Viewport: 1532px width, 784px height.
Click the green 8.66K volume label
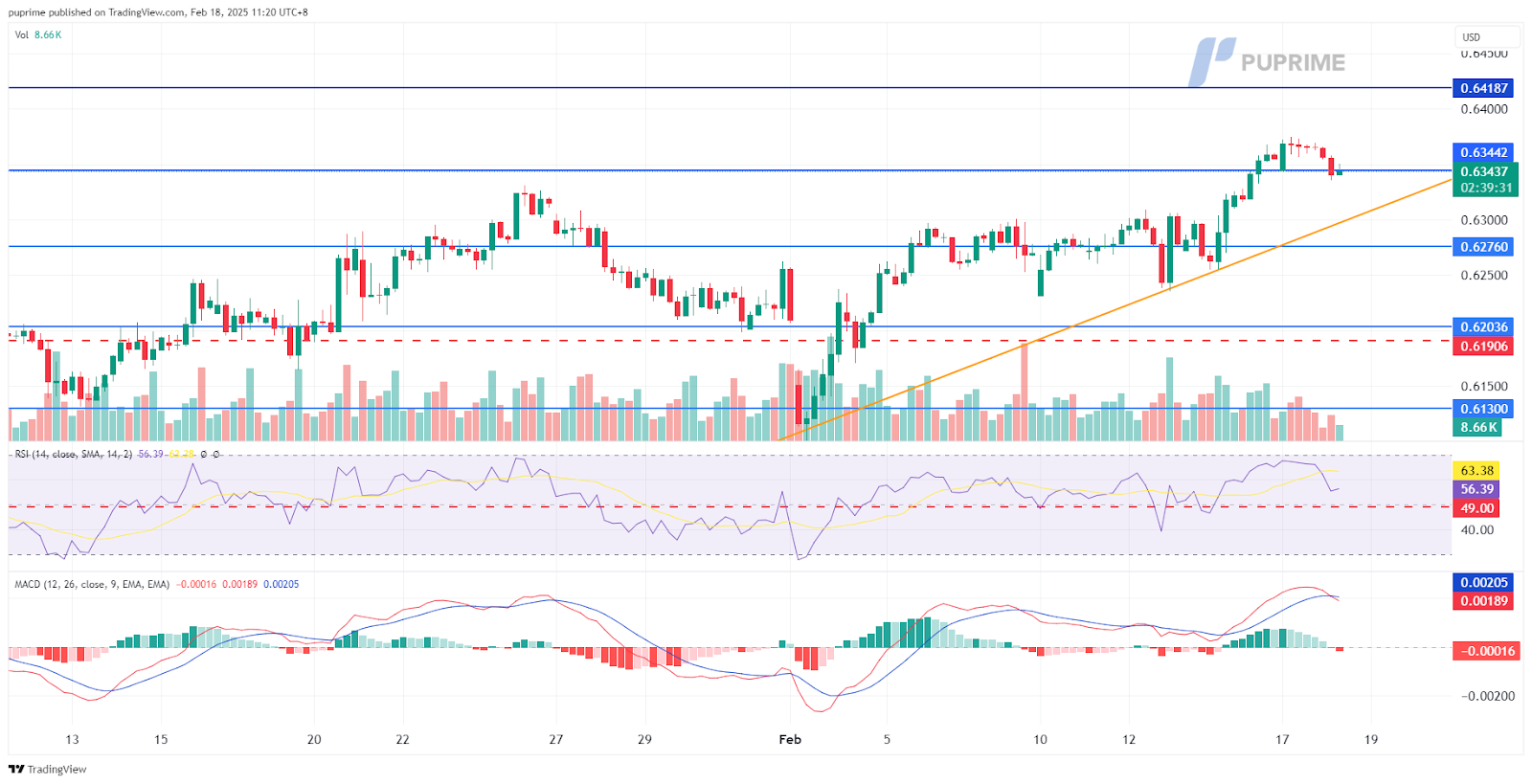coord(1477,427)
